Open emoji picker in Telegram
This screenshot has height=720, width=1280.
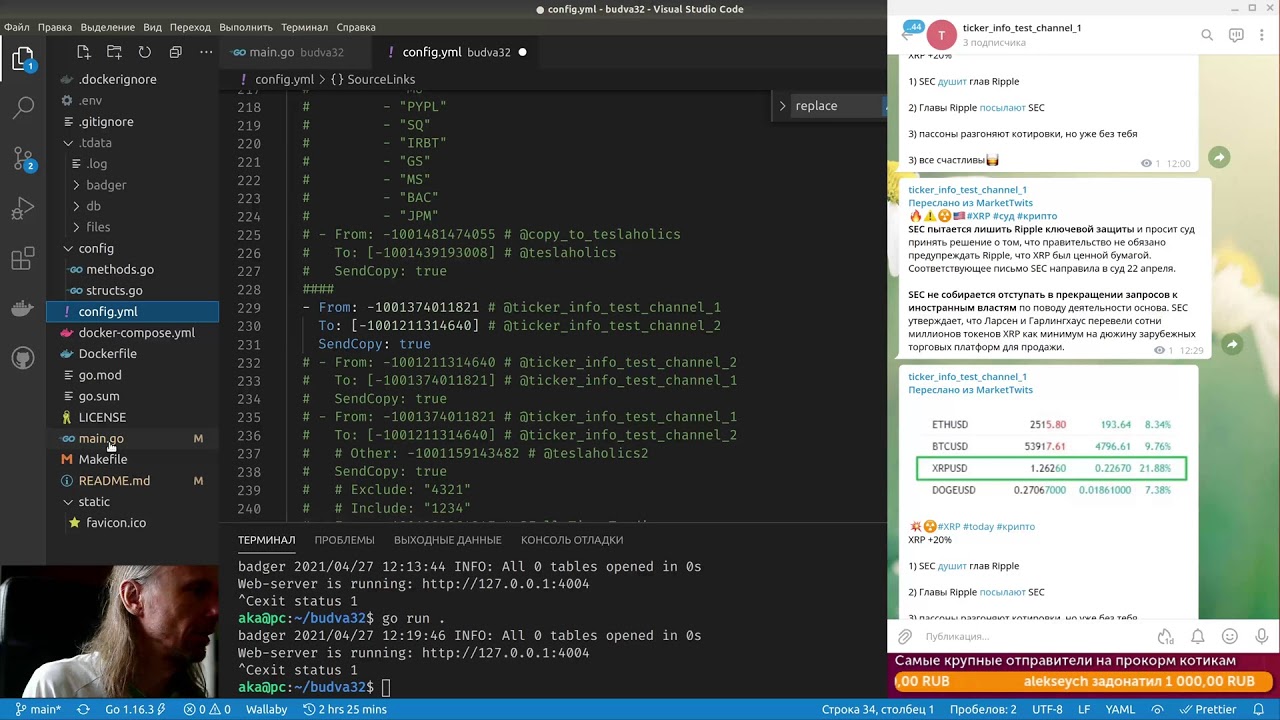pos(1230,636)
